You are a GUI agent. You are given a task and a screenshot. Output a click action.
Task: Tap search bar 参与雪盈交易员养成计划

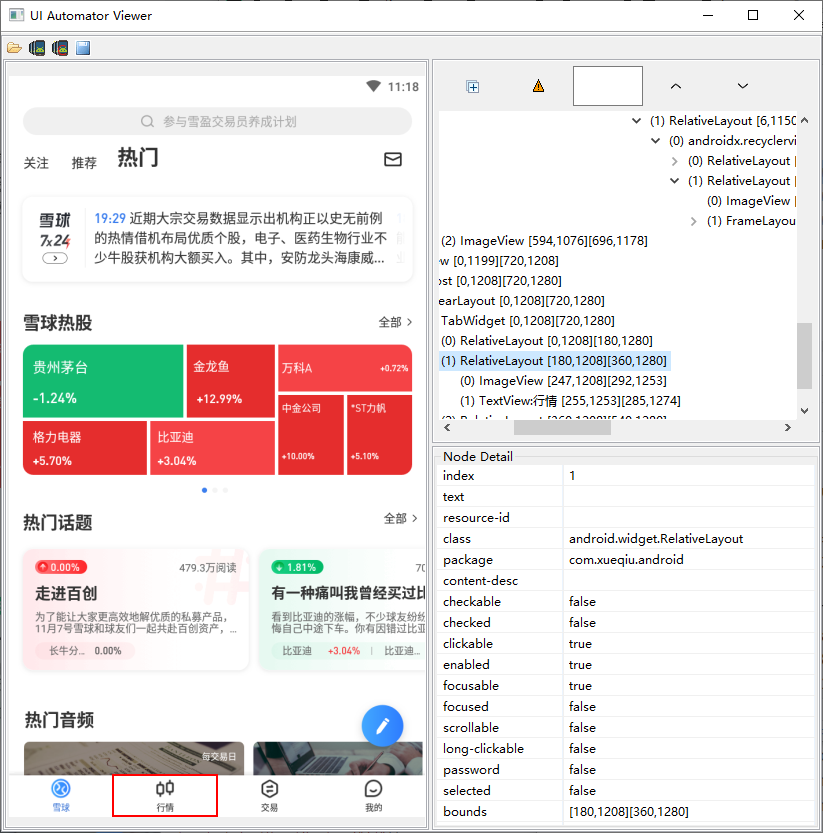pyautogui.click(x=217, y=122)
